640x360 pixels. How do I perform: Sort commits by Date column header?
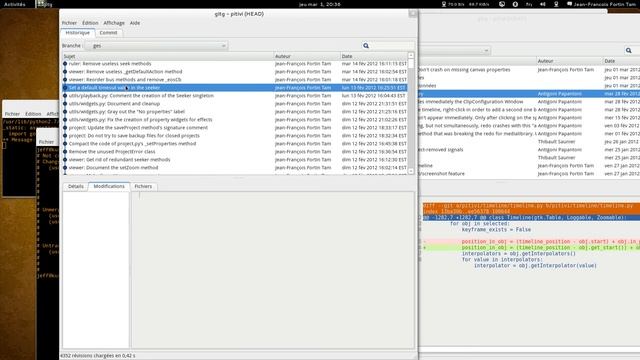pyautogui.click(x=373, y=56)
